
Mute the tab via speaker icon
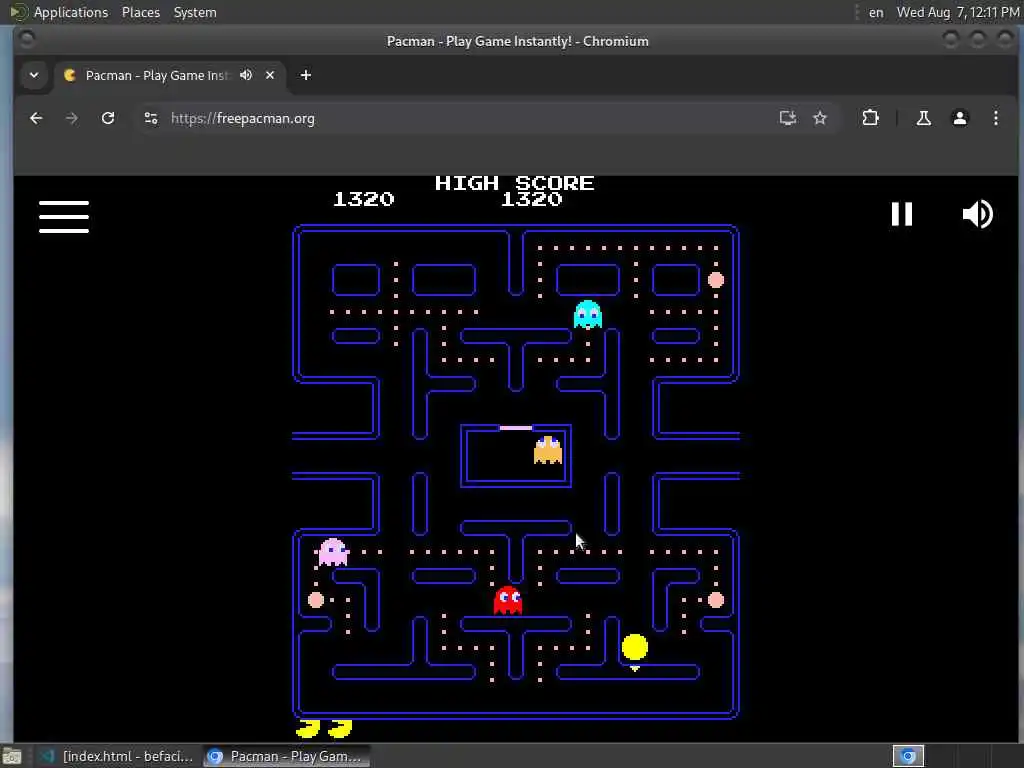coord(246,75)
